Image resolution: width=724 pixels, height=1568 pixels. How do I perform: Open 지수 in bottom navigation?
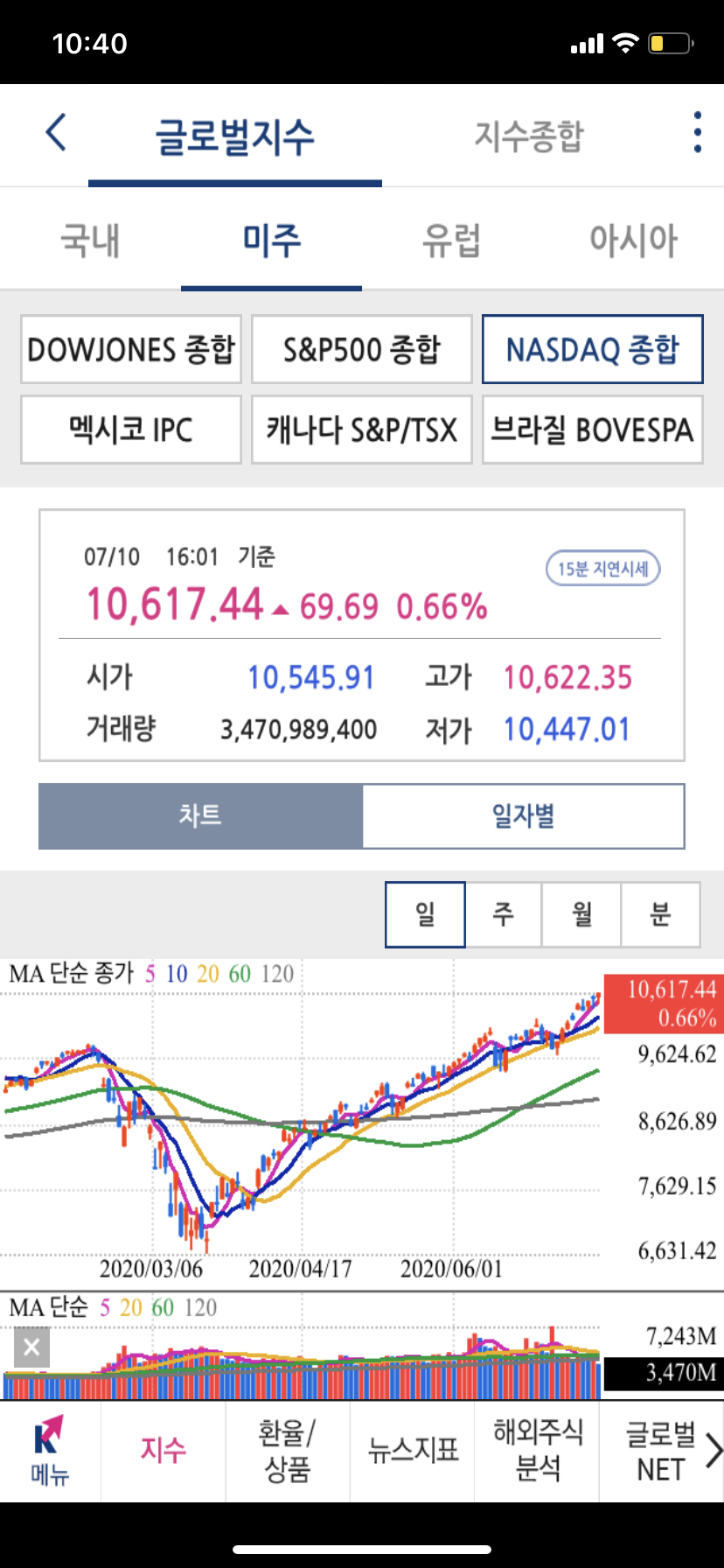164,1450
